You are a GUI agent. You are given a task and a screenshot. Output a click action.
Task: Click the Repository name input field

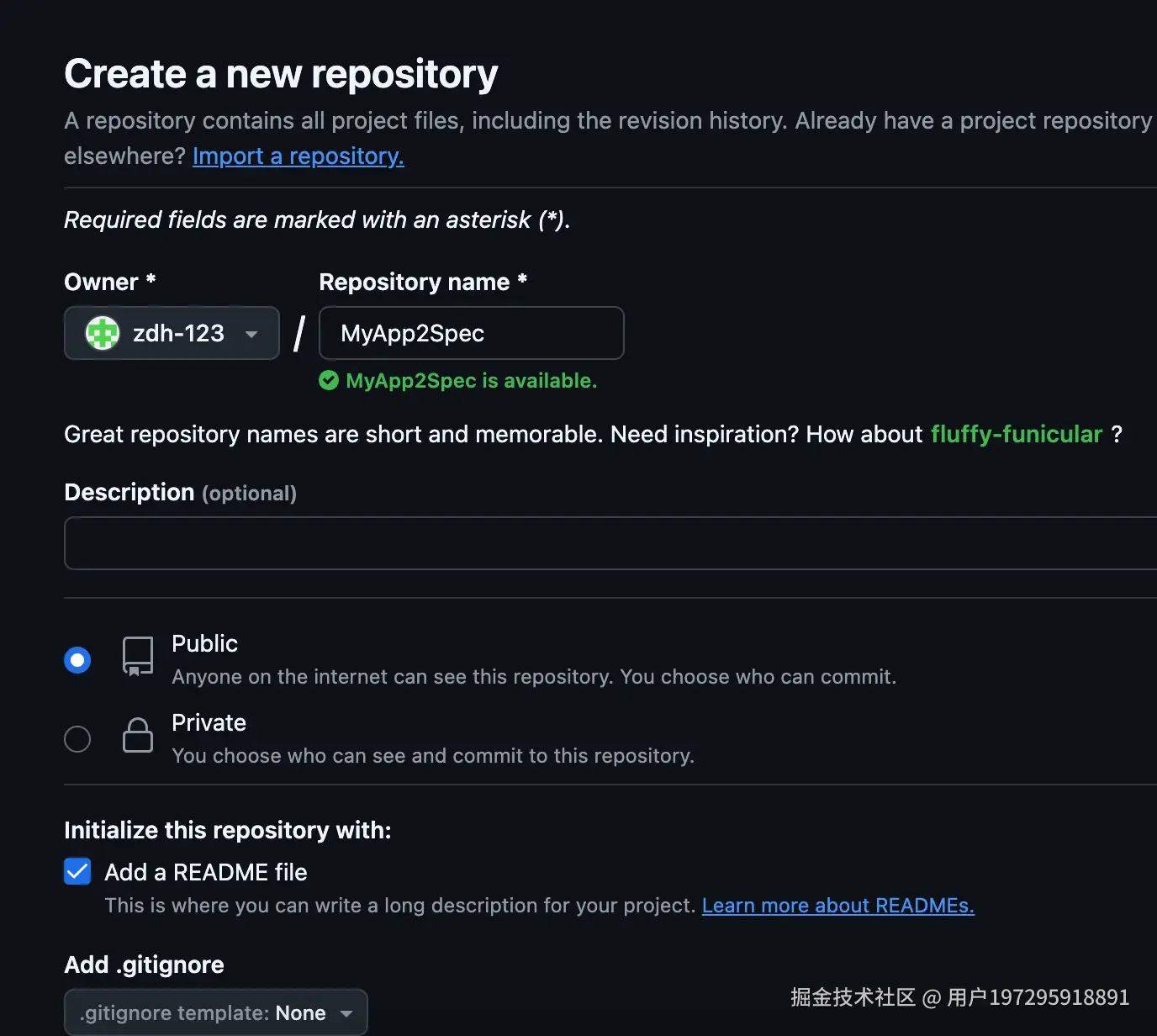click(471, 333)
